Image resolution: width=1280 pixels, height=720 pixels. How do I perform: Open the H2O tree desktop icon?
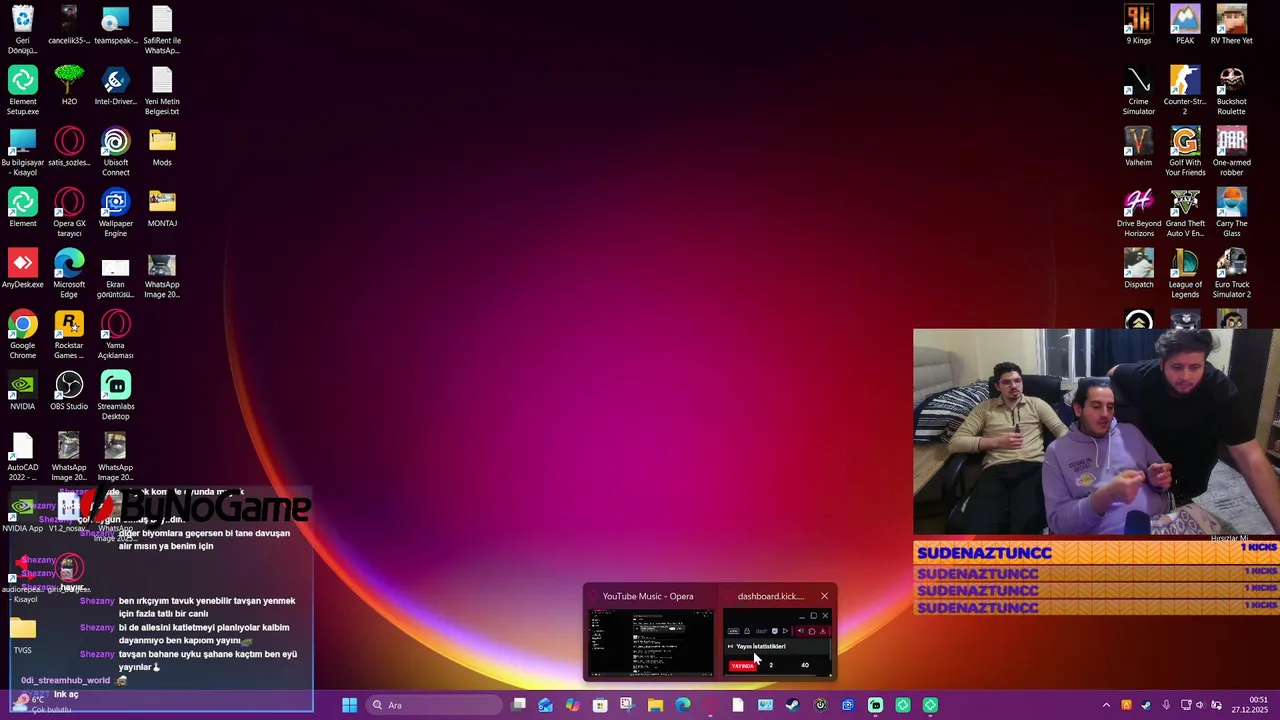point(69,85)
